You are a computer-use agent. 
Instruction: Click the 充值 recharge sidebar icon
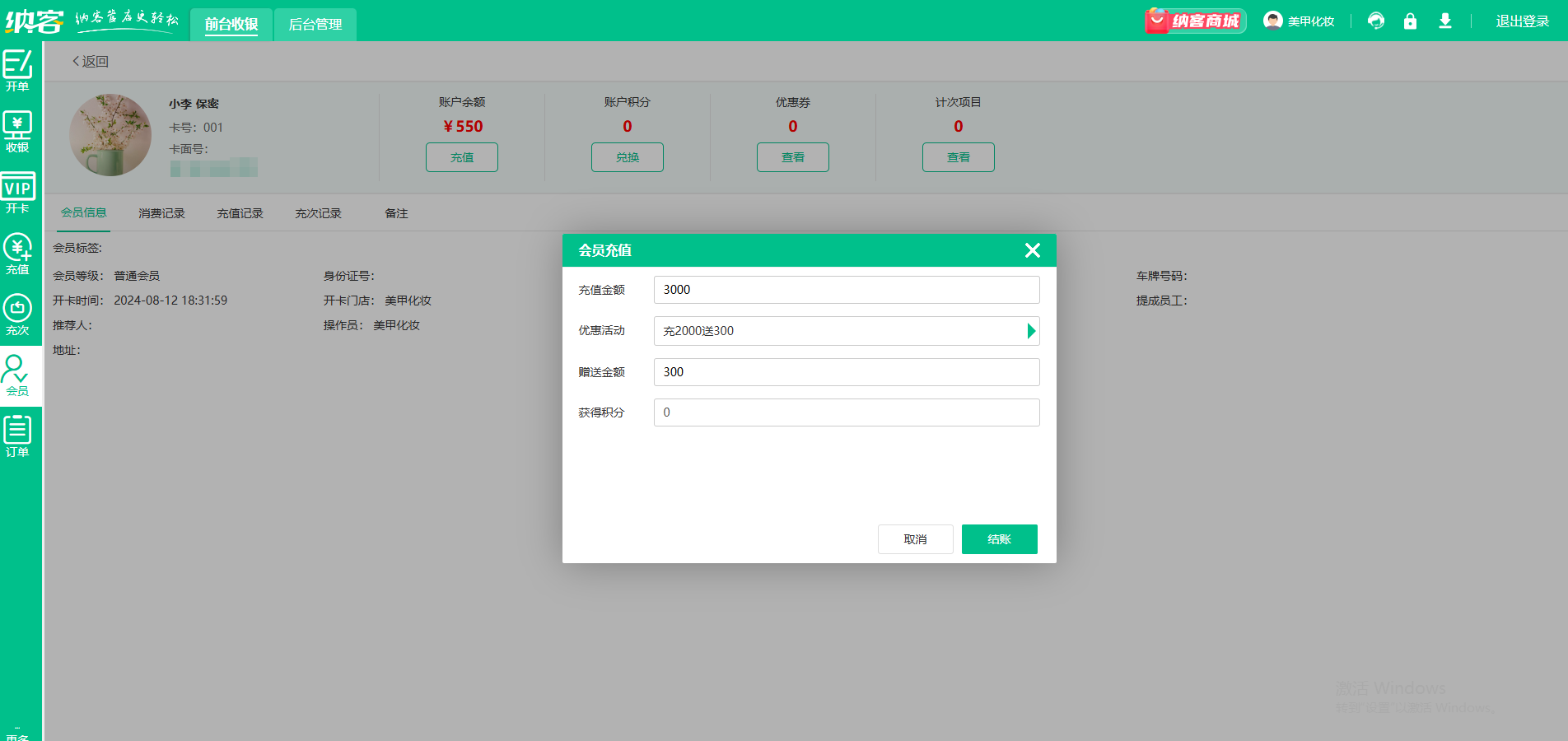coord(17,254)
